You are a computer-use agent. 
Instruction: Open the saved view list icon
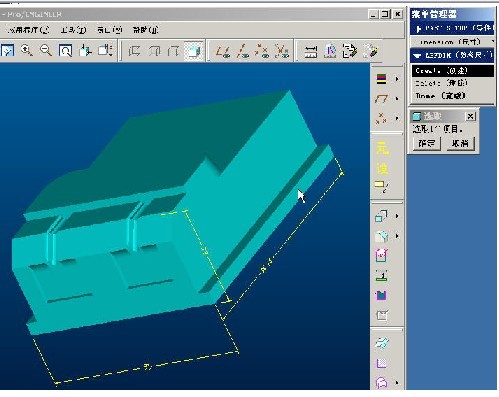coord(105,51)
